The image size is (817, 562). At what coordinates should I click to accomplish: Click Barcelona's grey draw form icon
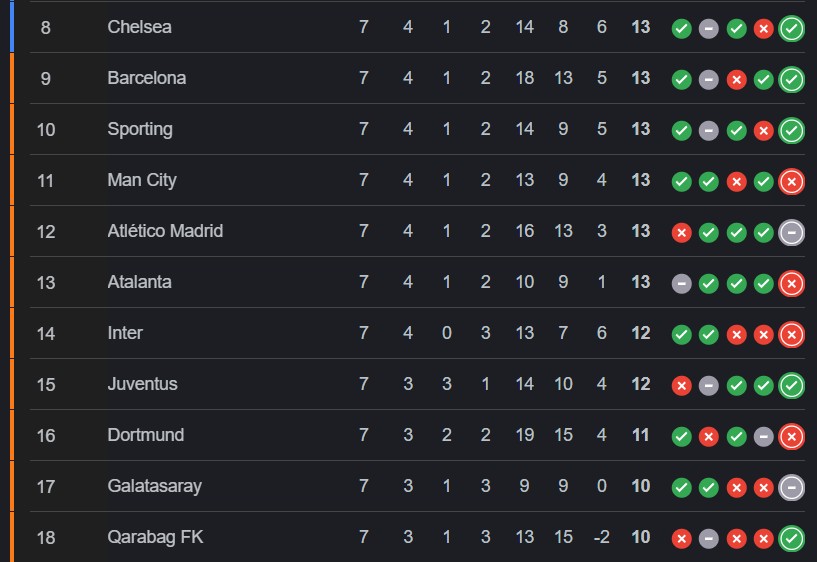(709, 79)
